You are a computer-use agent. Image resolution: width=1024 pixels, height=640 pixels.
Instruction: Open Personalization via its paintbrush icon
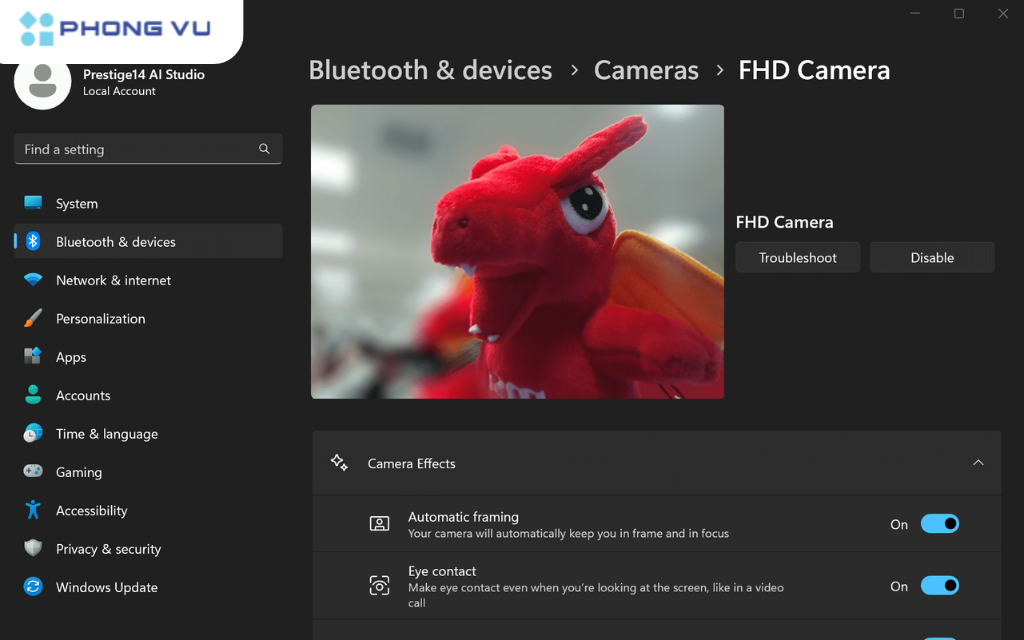tap(33, 318)
